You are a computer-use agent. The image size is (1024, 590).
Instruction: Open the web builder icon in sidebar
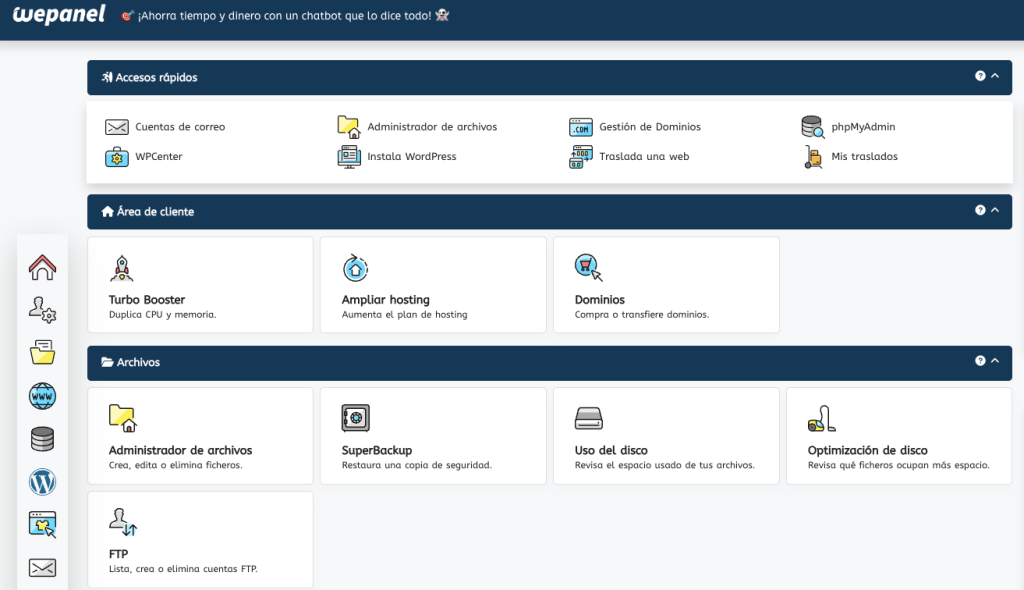click(x=42, y=525)
